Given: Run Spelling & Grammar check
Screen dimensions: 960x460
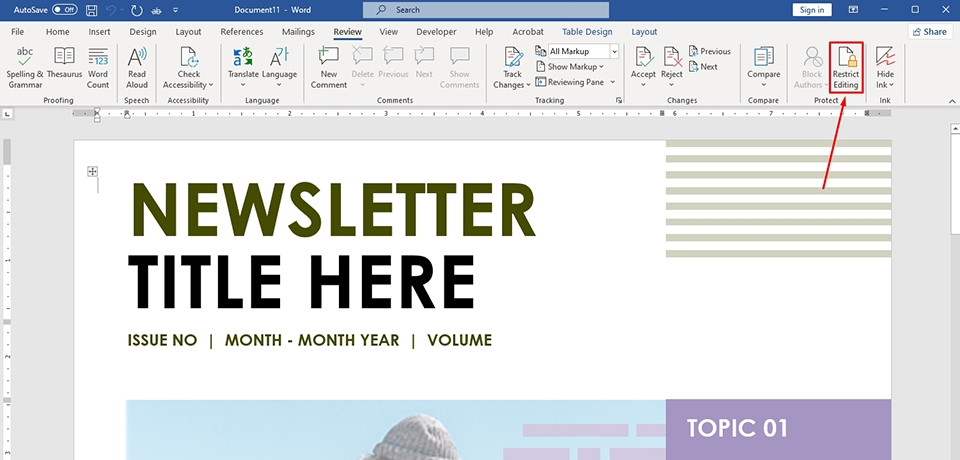Looking at the screenshot, I should point(25,67).
